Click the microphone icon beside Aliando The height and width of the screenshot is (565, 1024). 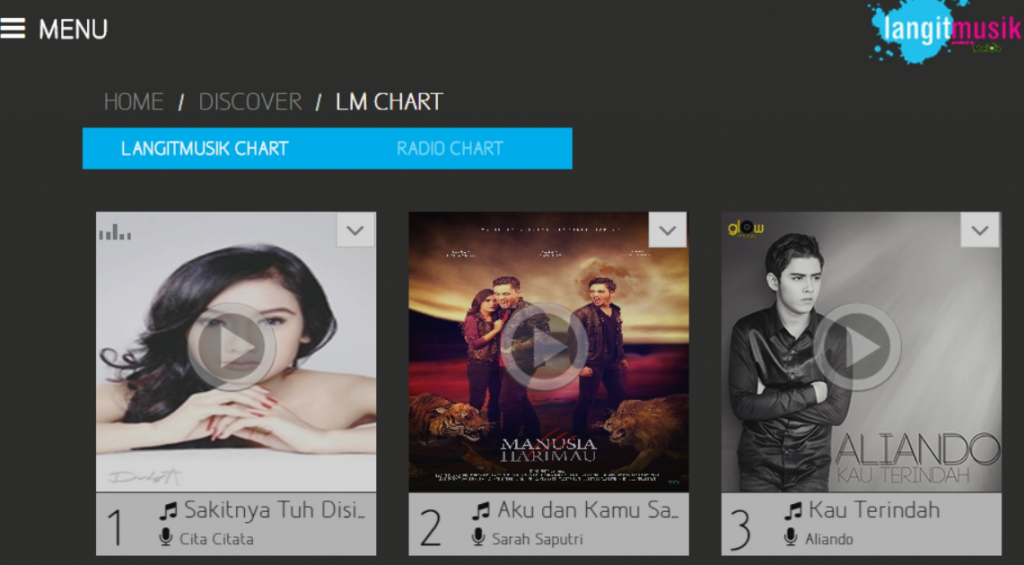pos(791,538)
